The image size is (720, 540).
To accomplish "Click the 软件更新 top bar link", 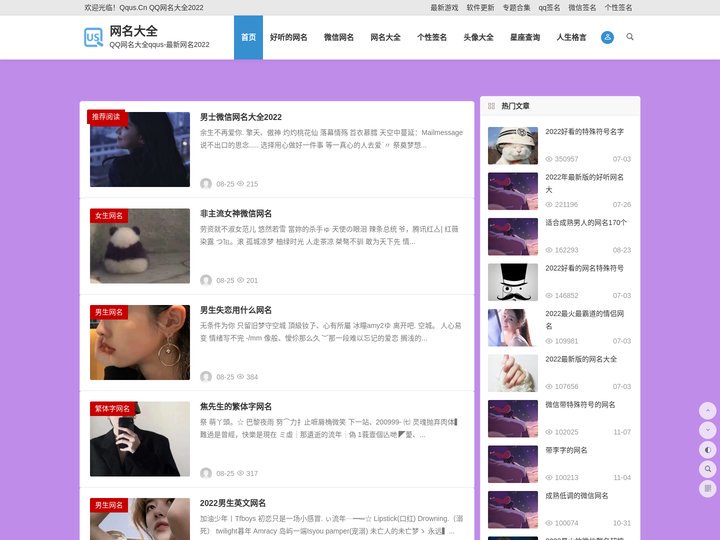I will (480, 7).
